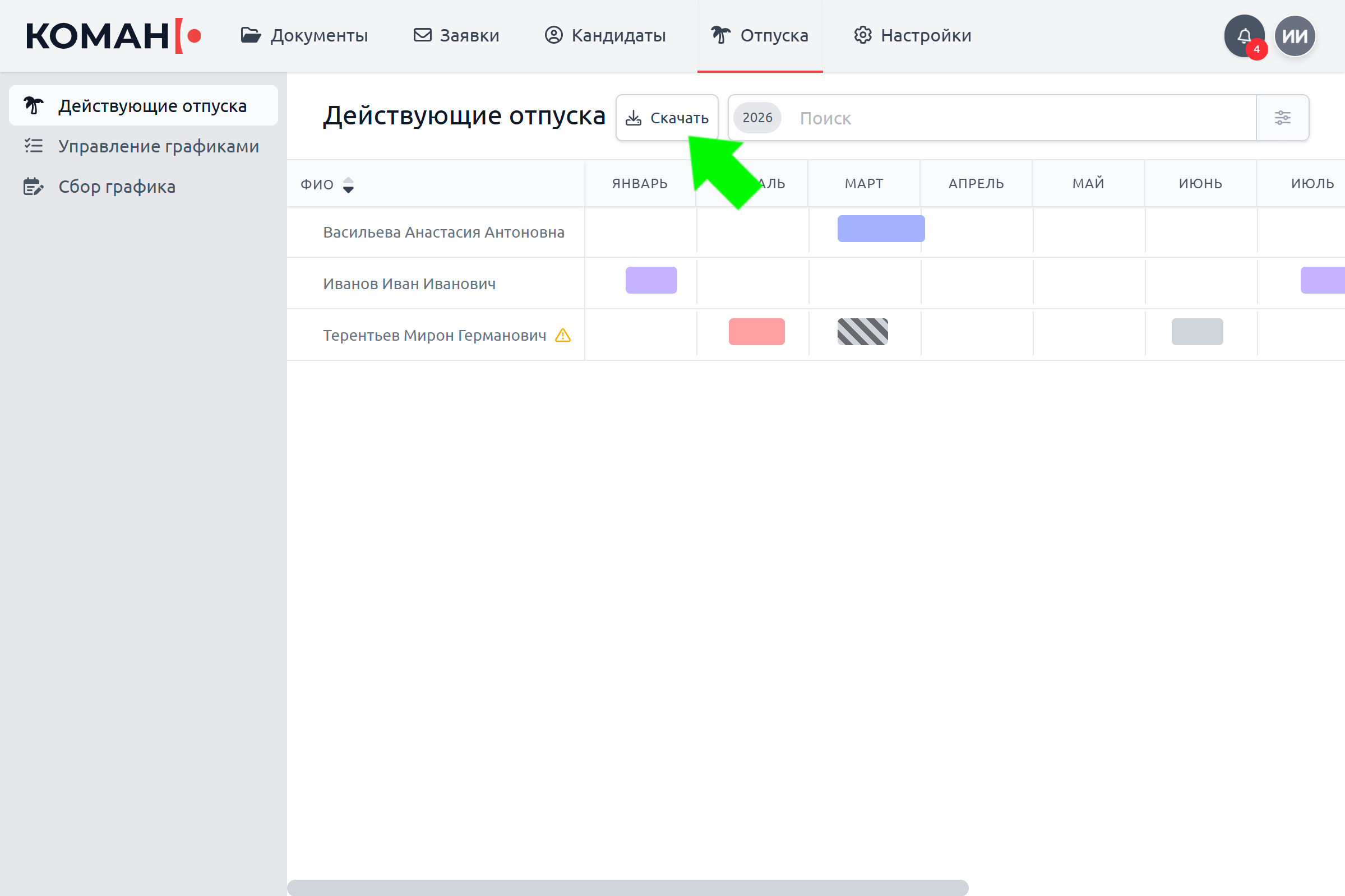1345x896 pixels.
Task: Click the filter sliders icon
Action: click(x=1282, y=118)
